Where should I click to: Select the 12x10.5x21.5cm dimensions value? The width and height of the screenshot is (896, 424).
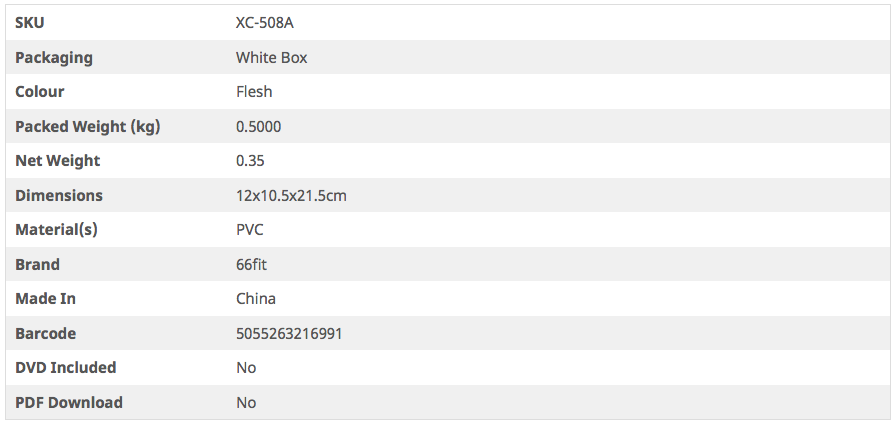[291, 196]
